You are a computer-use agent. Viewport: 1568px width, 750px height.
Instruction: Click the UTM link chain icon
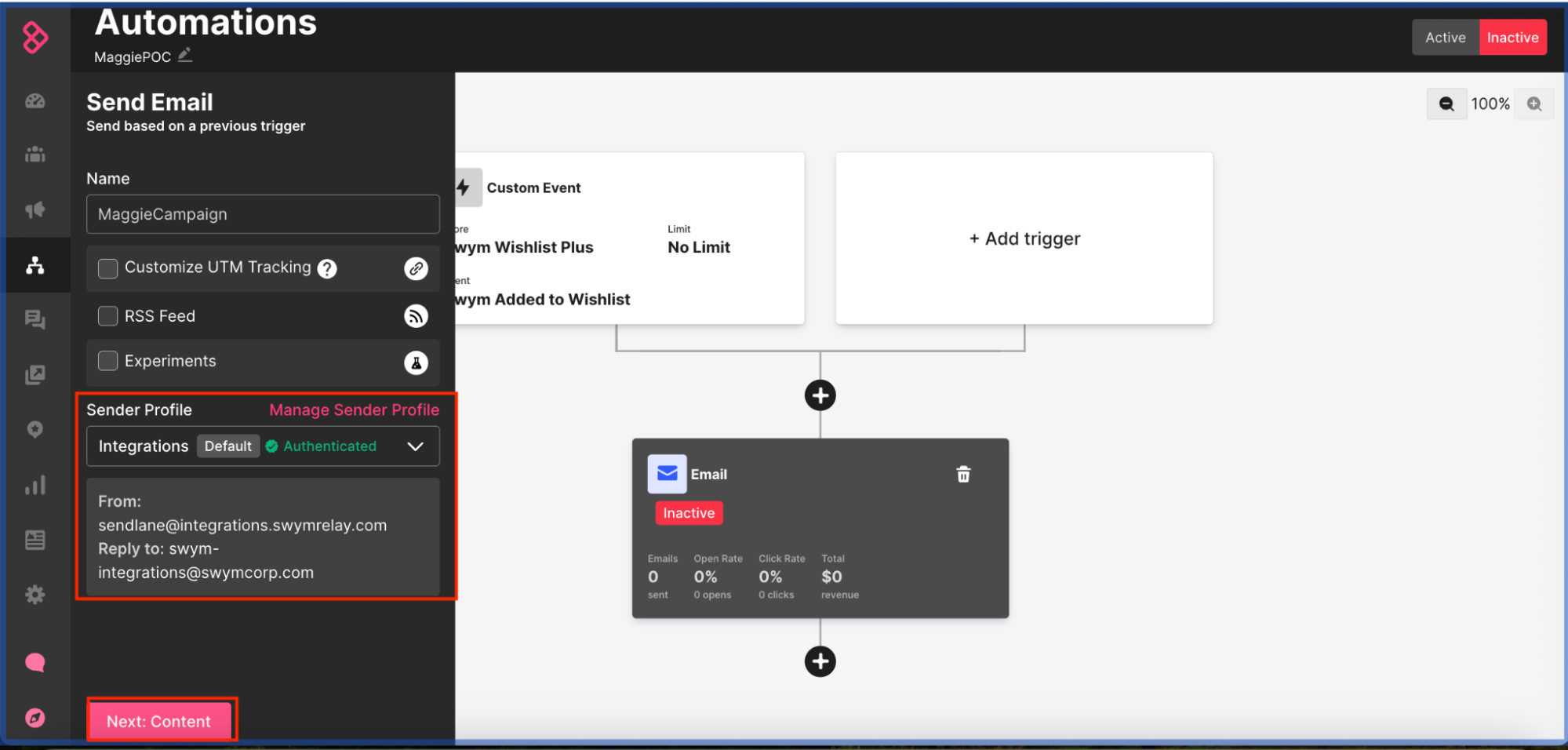(x=416, y=269)
